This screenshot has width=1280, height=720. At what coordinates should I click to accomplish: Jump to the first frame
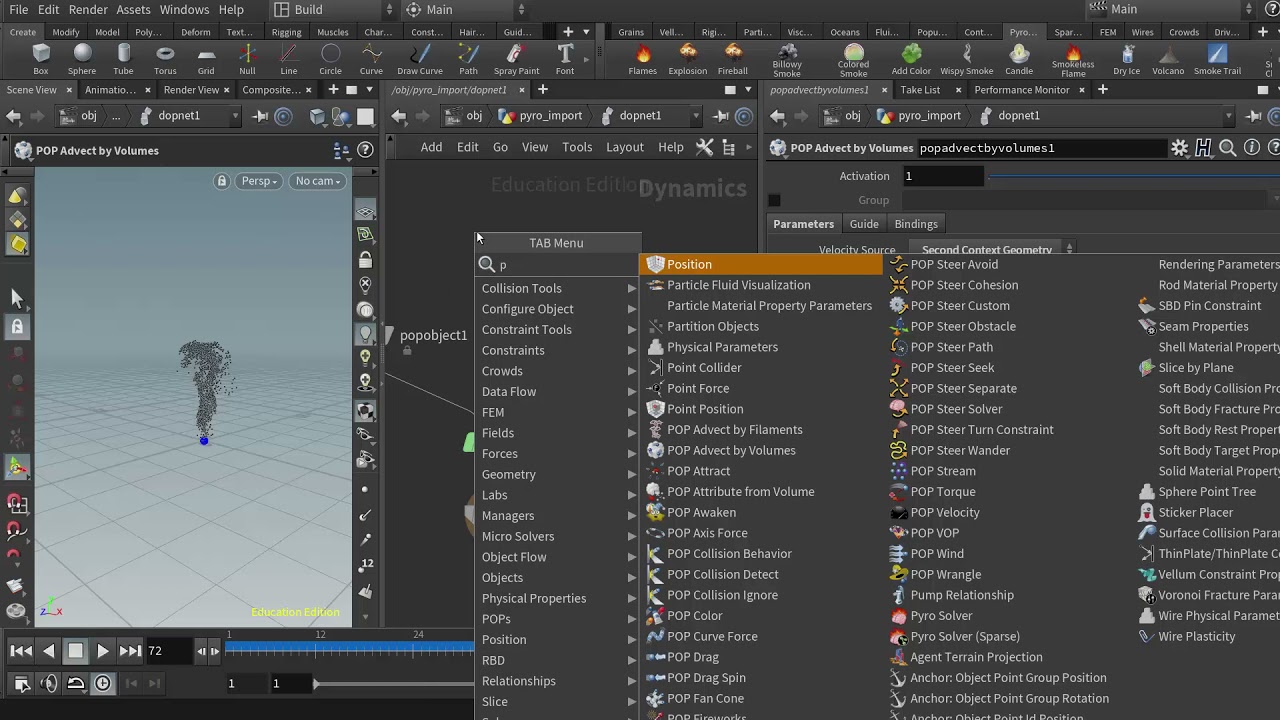coord(21,651)
